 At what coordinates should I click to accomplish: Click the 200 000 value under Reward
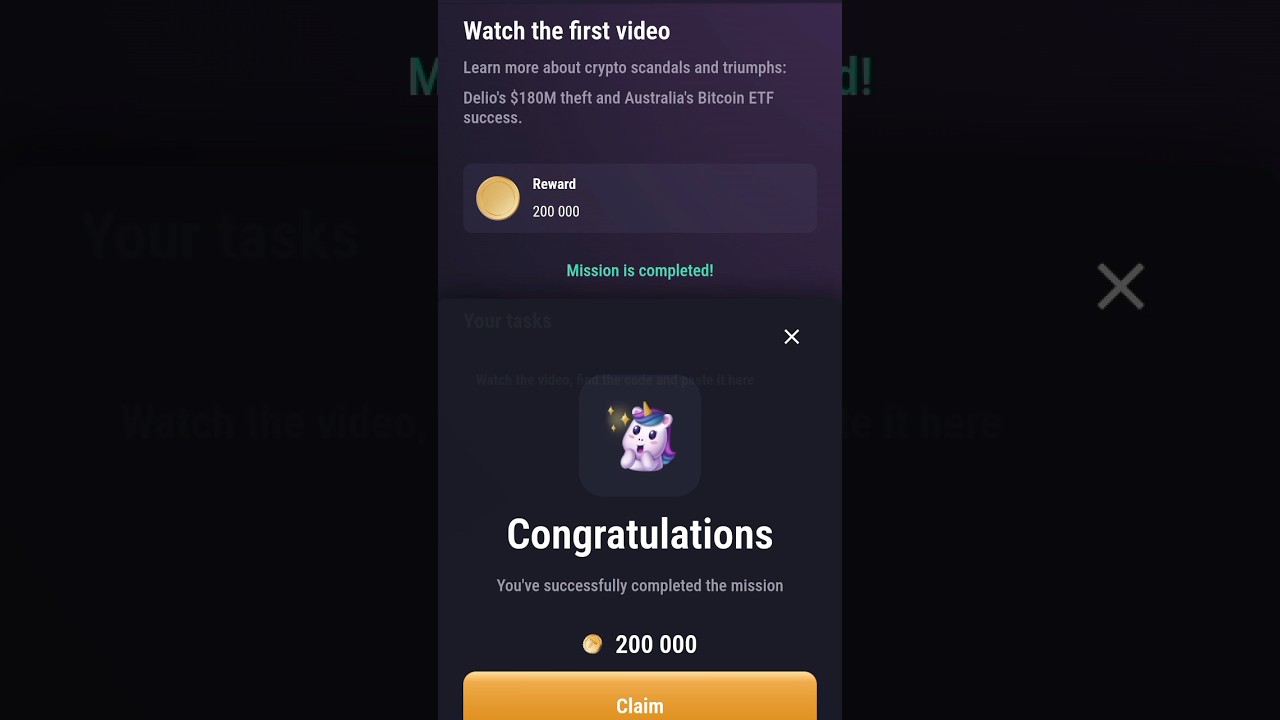(x=556, y=212)
